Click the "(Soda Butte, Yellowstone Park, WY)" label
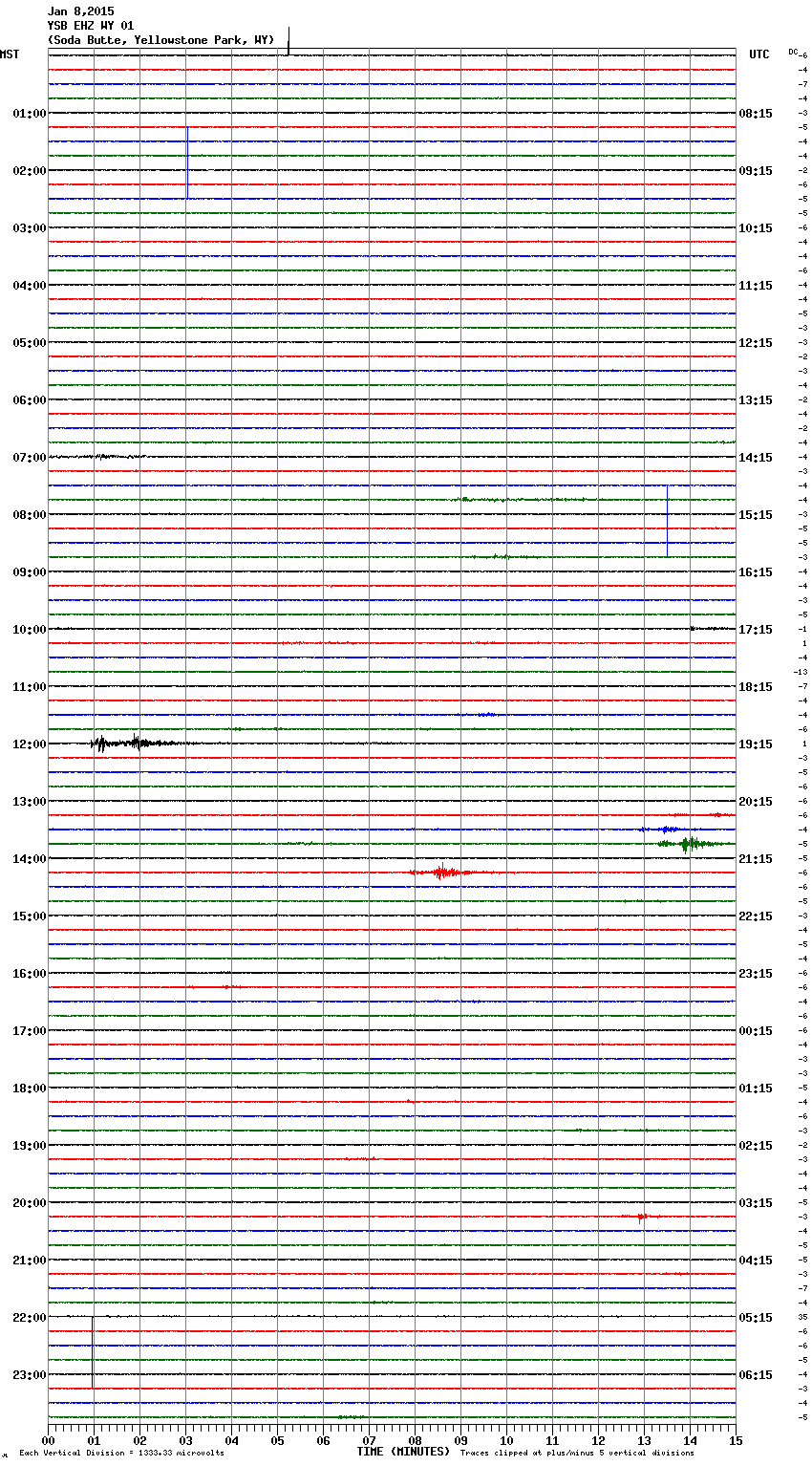This screenshot has width=812, height=1466. 160,40
